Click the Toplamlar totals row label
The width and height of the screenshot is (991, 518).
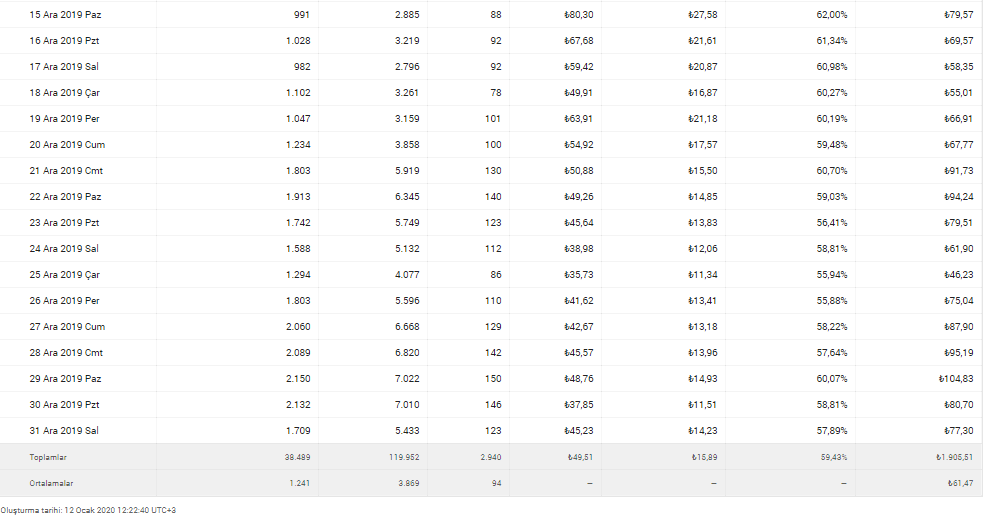coord(48,457)
